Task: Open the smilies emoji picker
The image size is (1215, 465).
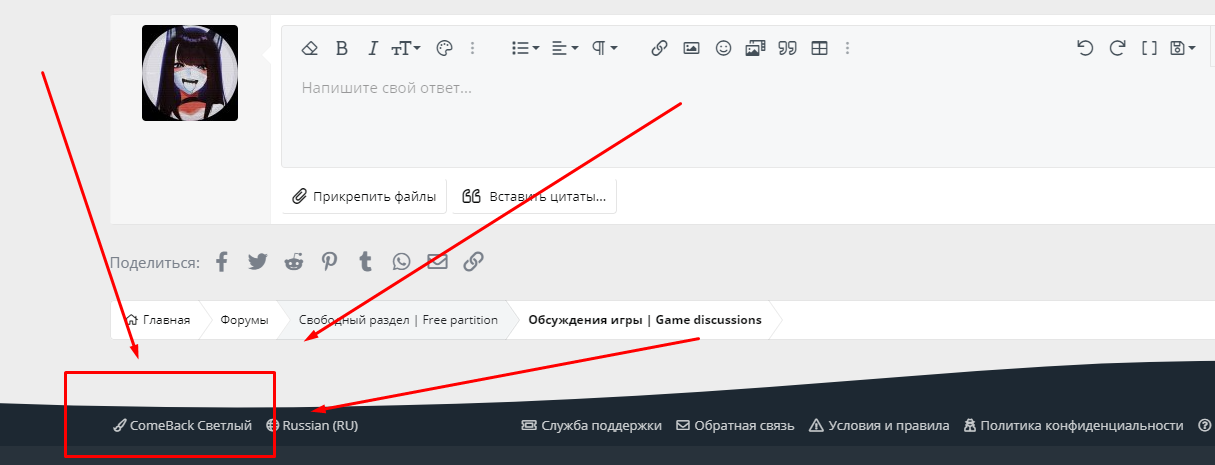Action: (x=723, y=48)
